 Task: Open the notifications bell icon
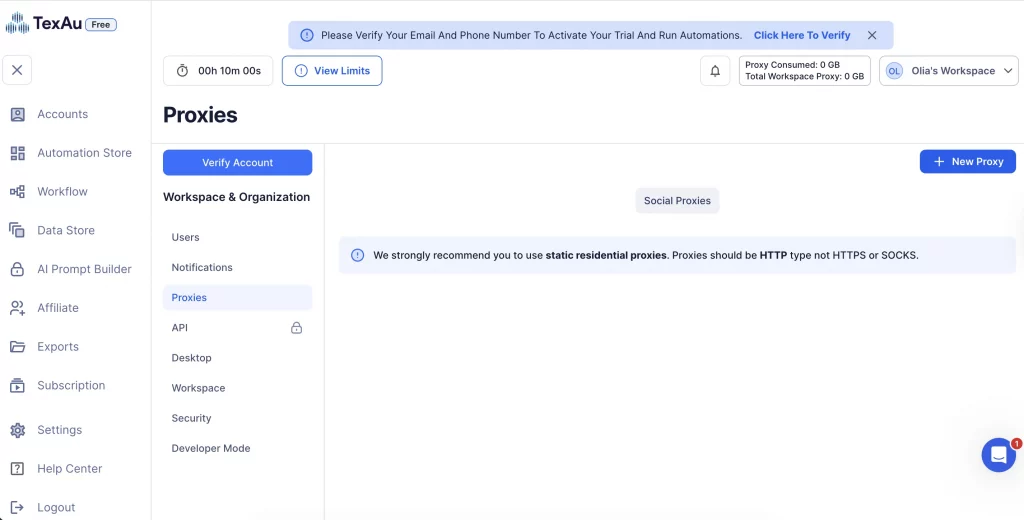715,71
